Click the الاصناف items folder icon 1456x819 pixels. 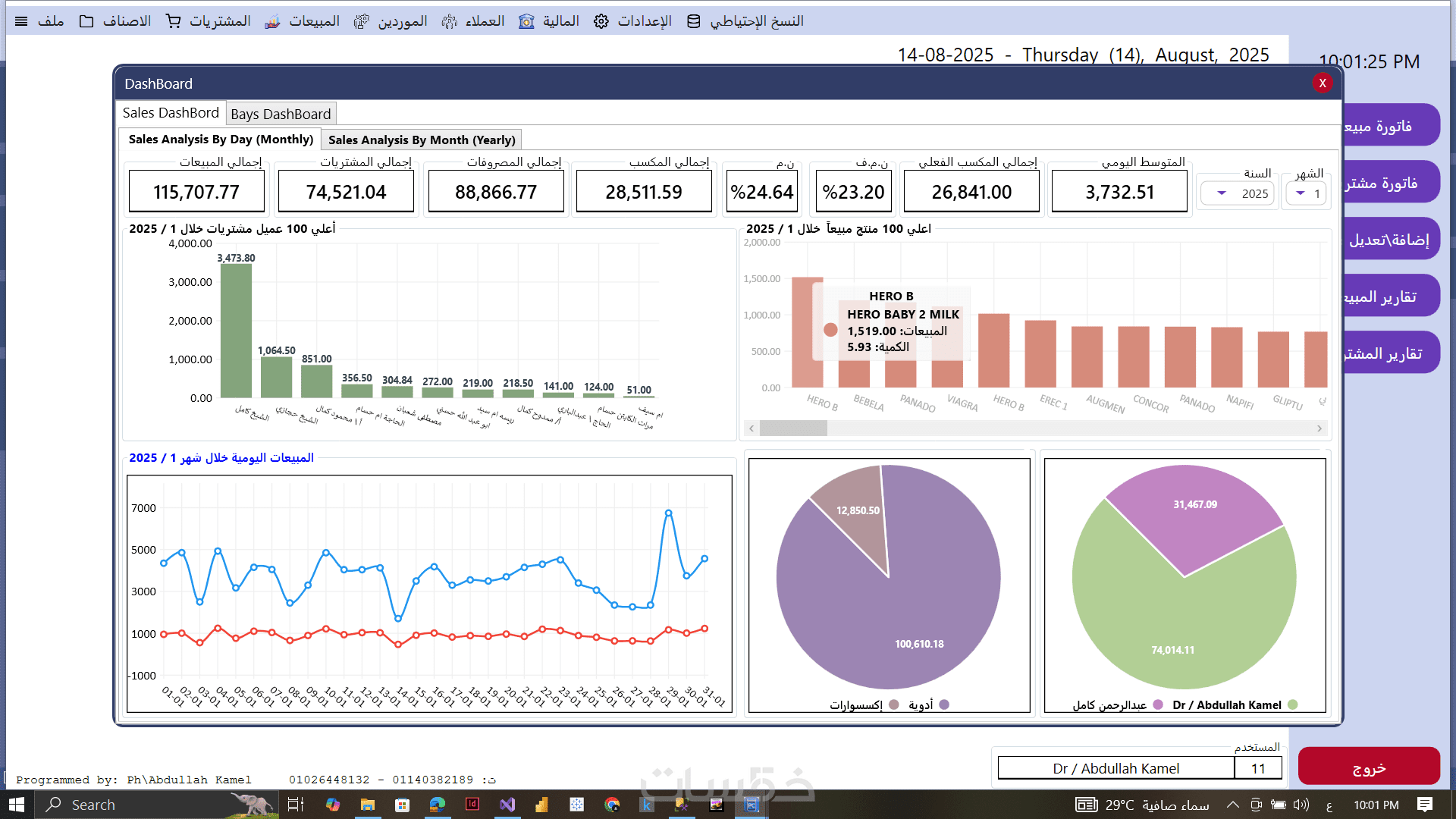coord(86,21)
